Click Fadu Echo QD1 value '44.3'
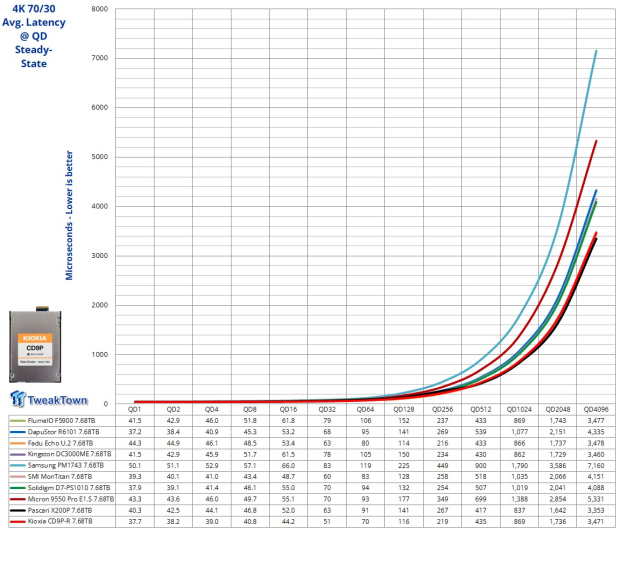The image size is (620, 568). coord(135,443)
